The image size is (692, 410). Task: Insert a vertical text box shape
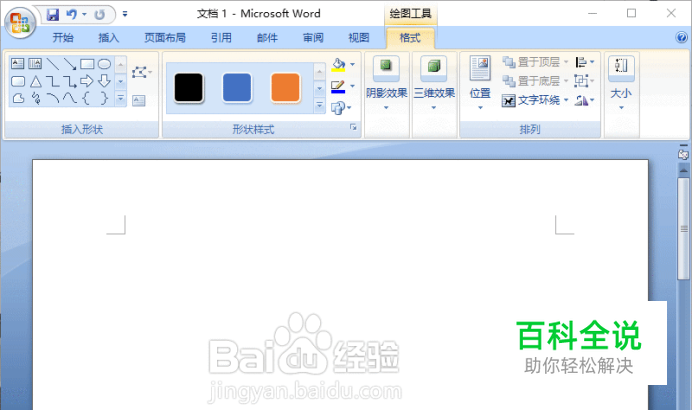(x=35, y=64)
